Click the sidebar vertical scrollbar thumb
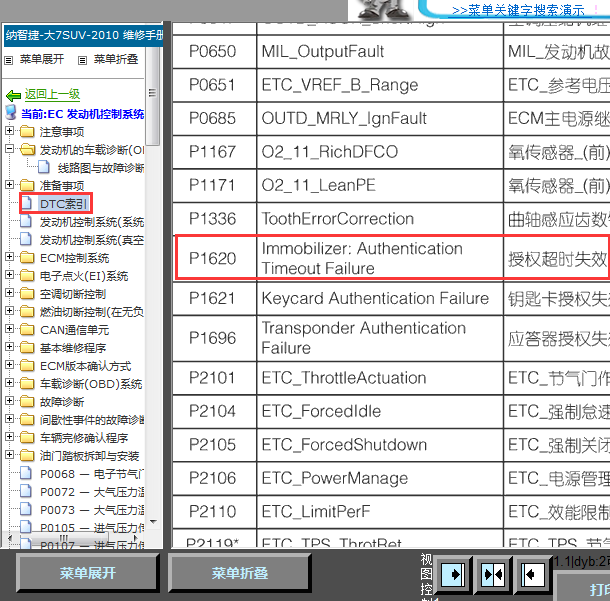This screenshot has width=610, height=601. 152,96
